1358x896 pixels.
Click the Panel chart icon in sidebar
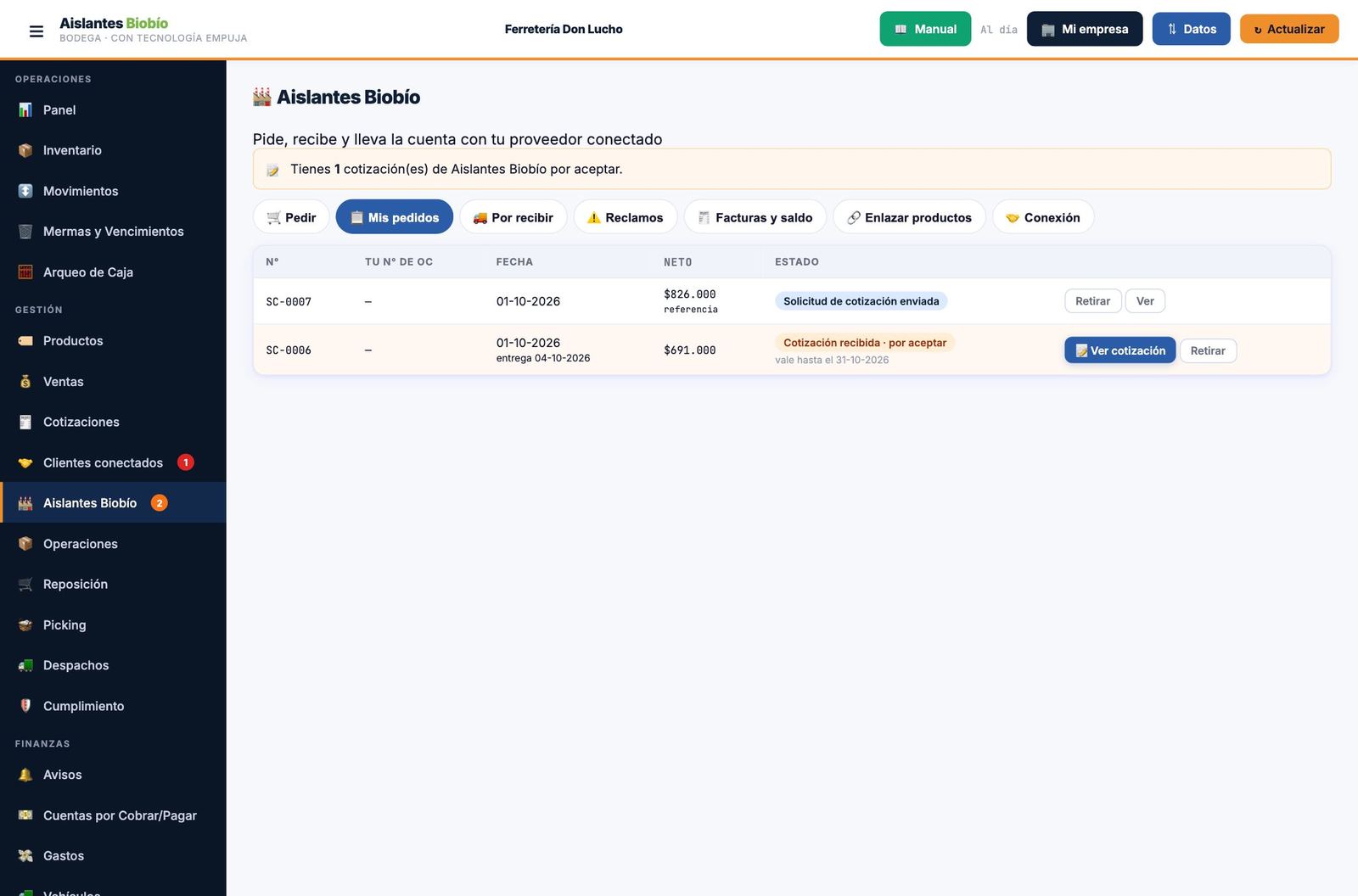click(x=25, y=110)
